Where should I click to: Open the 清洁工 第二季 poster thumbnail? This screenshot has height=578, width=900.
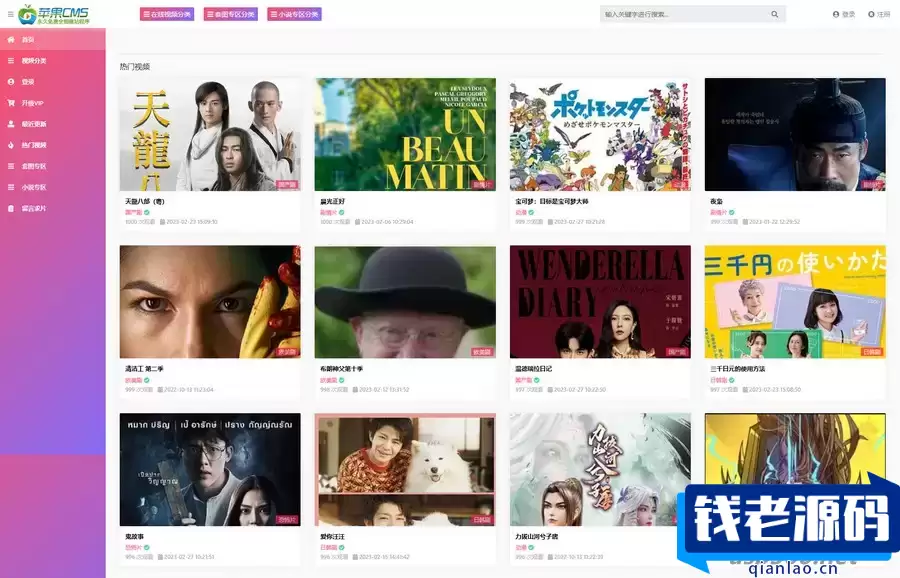click(x=210, y=302)
